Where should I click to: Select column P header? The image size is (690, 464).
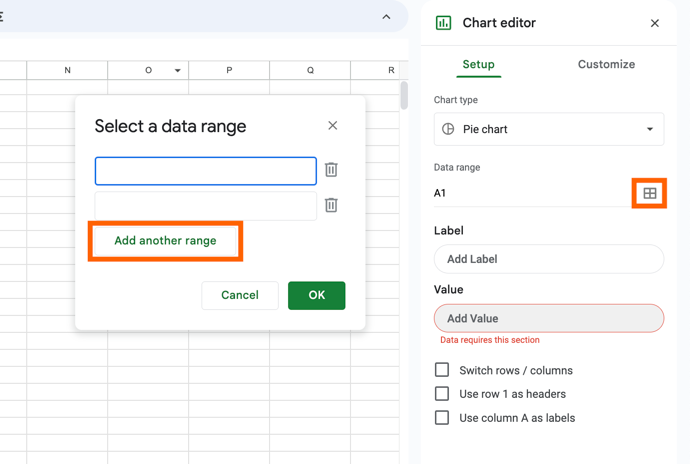coord(229,70)
